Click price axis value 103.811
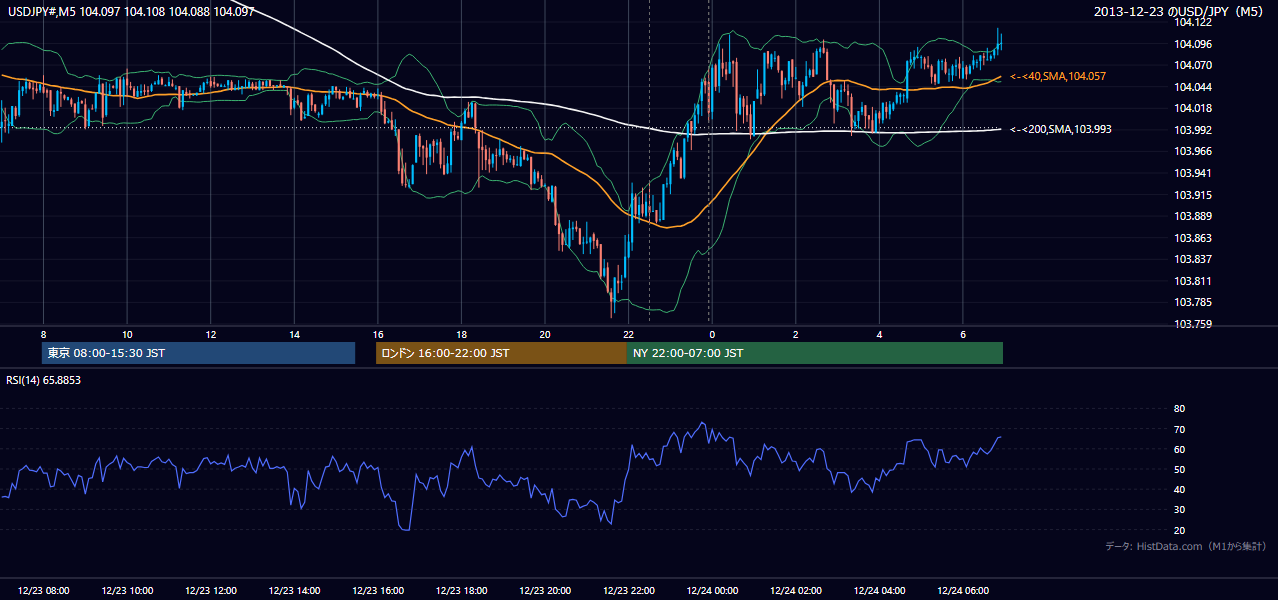 click(1193, 281)
